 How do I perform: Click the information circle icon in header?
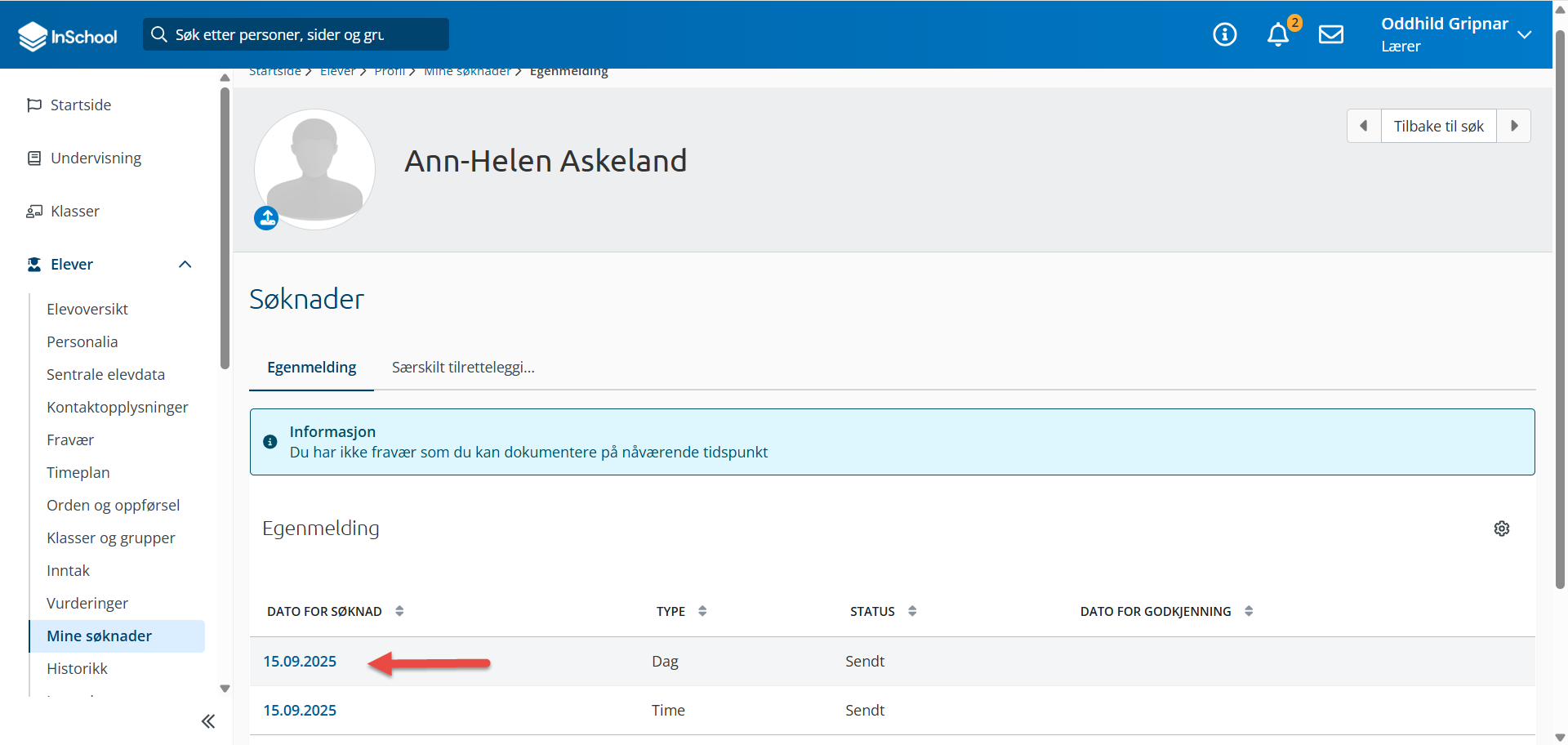pos(1224,34)
